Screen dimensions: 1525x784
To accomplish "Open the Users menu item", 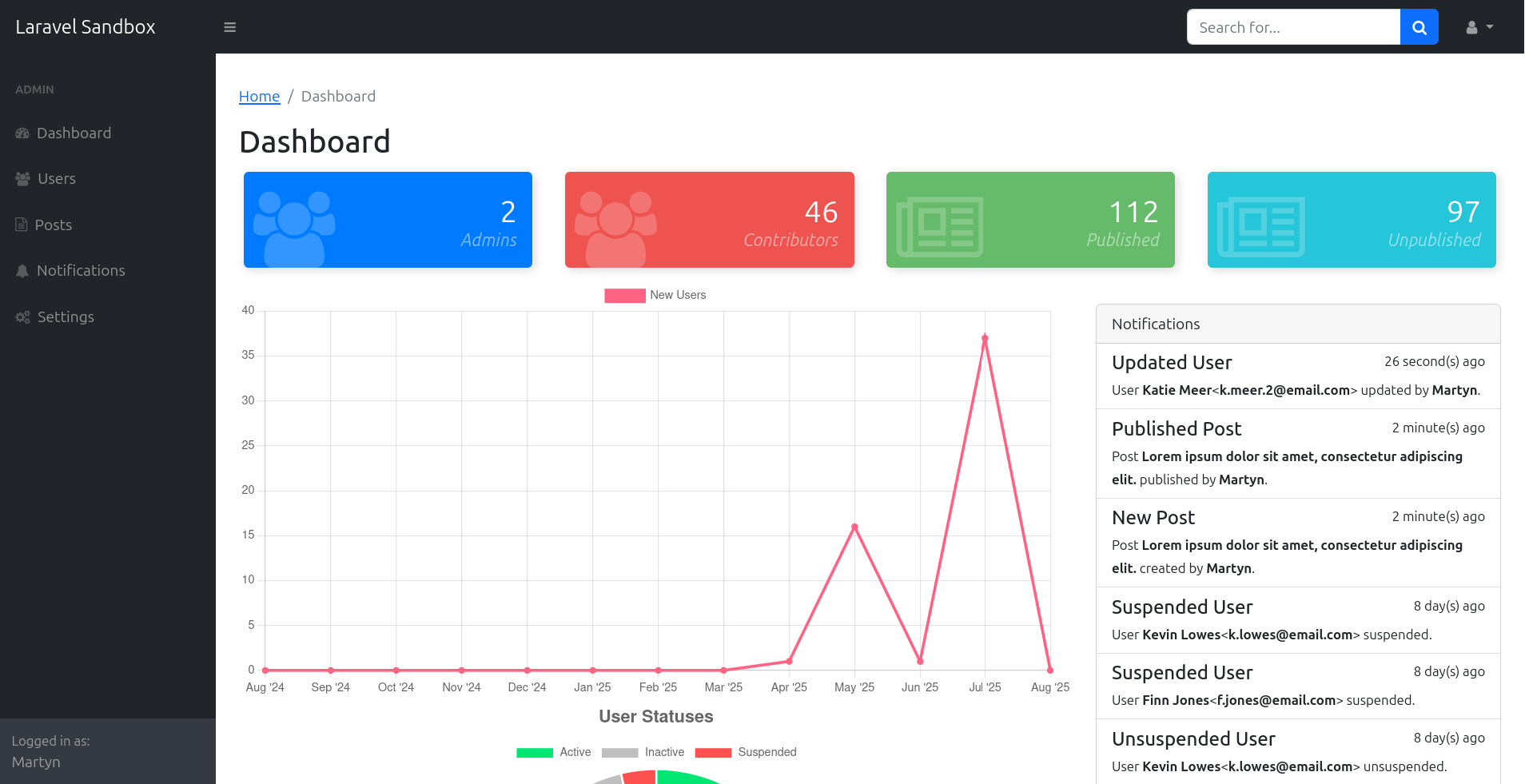I will tap(57, 179).
